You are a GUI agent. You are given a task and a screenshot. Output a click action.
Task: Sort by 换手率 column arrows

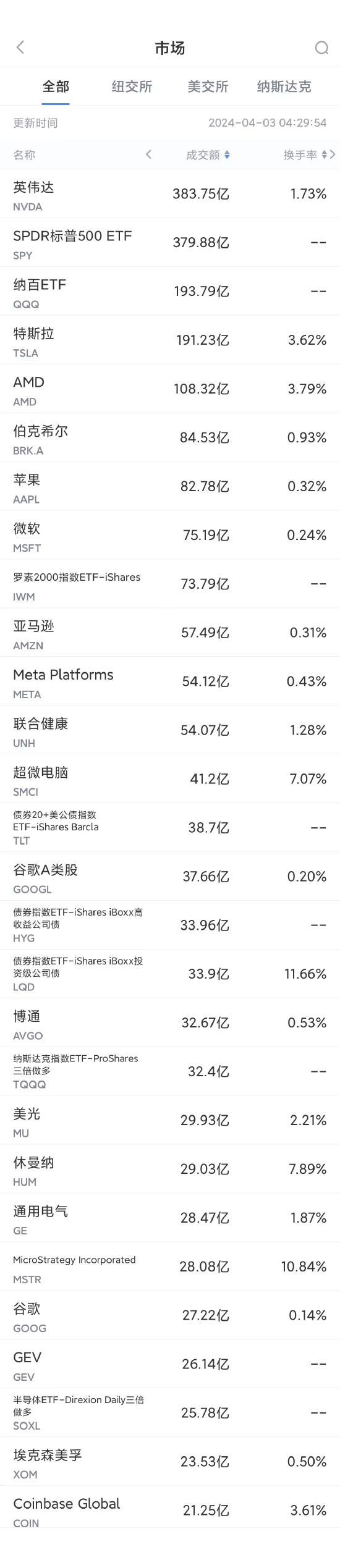[325, 155]
